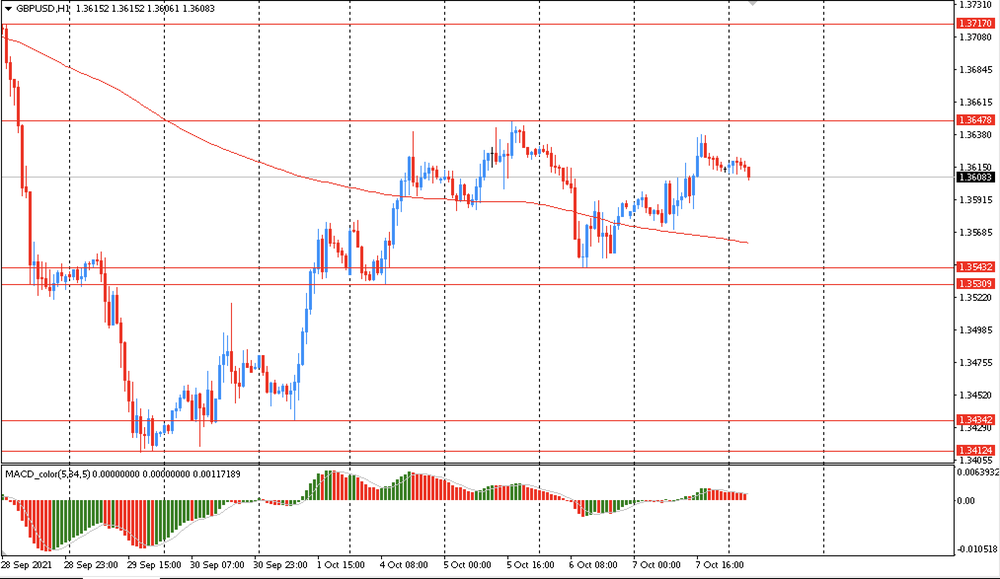
Task: Click the 1.34520 value on price axis
Action: [976, 395]
